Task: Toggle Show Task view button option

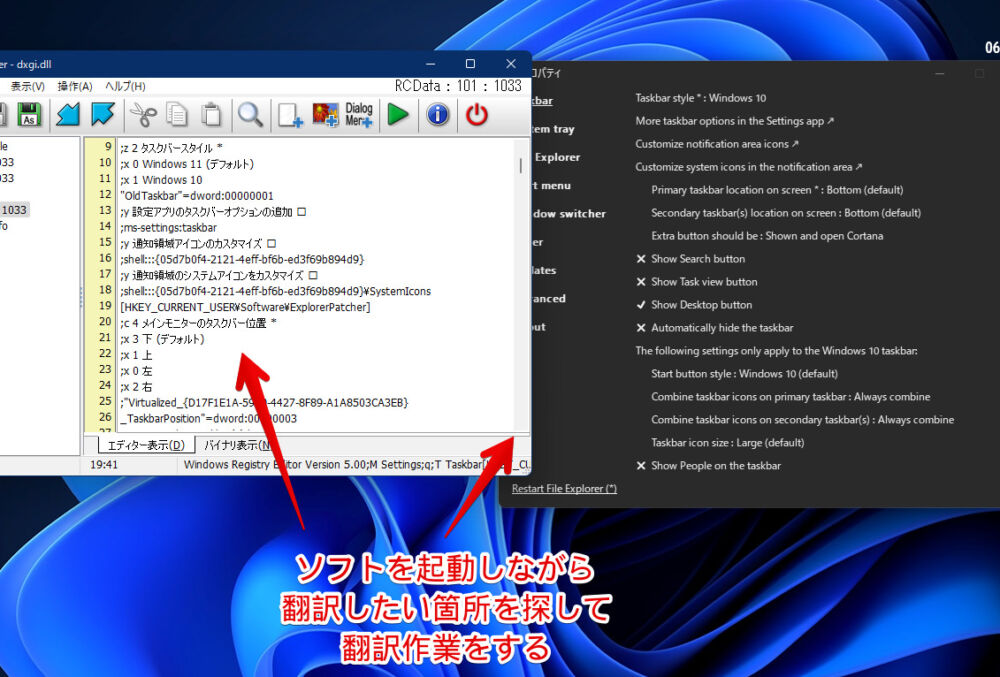Action: pyautogui.click(x=697, y=282)
